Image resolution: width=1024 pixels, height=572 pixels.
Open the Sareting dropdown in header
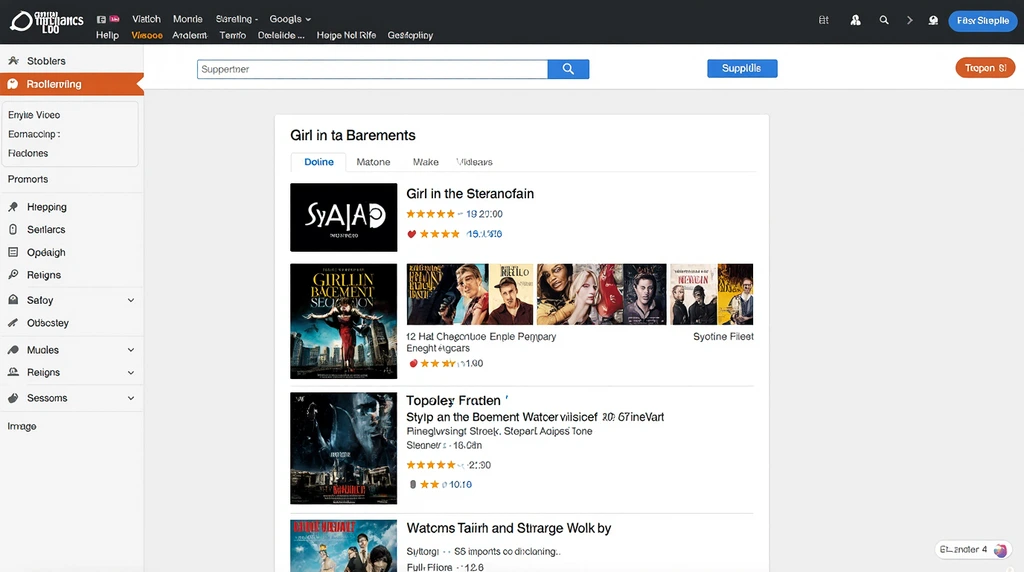click(x=237, y=20)
